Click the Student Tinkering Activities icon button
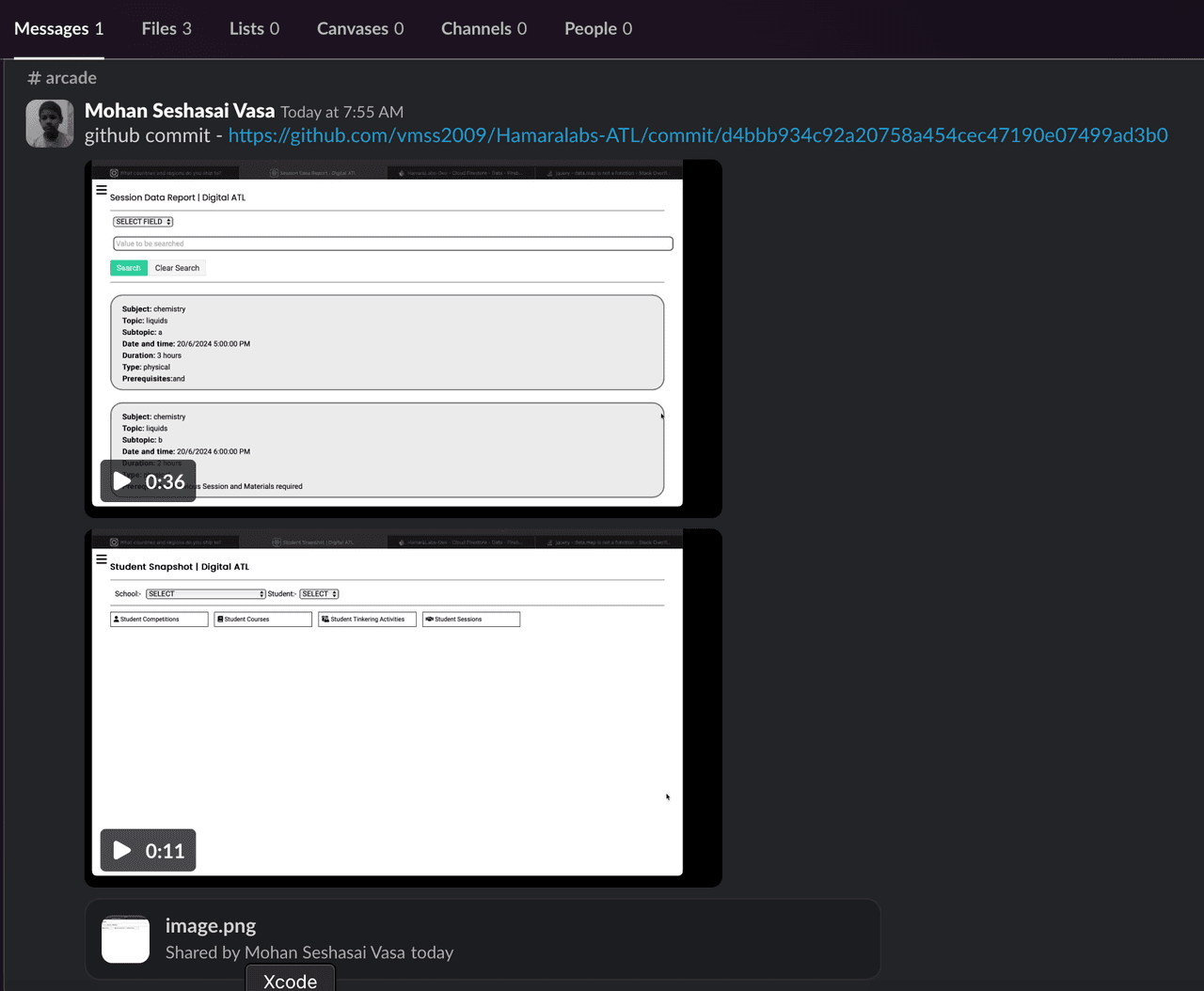This screenshot has width=1204, height=991. click(367, 620)
